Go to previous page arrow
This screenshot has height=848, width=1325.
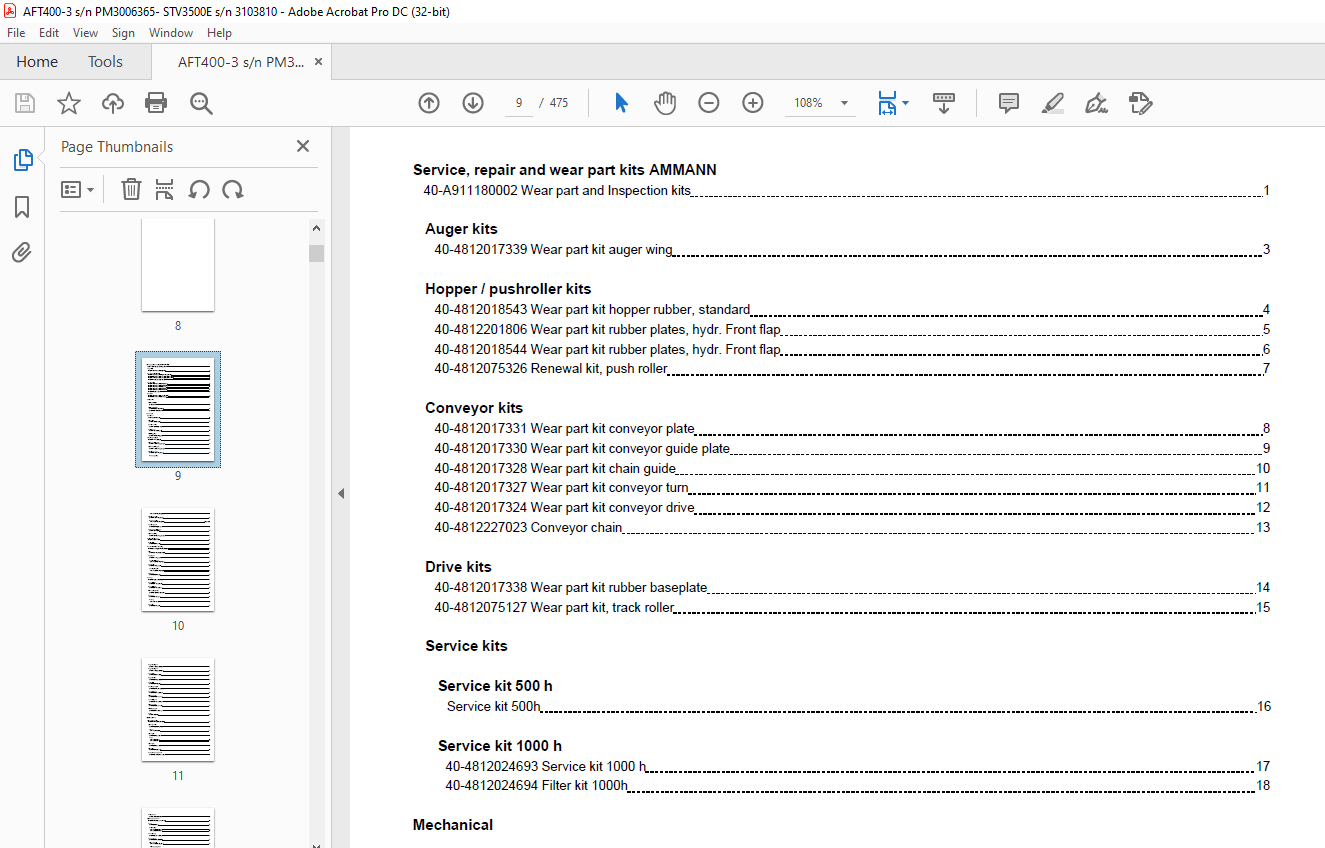429,103
